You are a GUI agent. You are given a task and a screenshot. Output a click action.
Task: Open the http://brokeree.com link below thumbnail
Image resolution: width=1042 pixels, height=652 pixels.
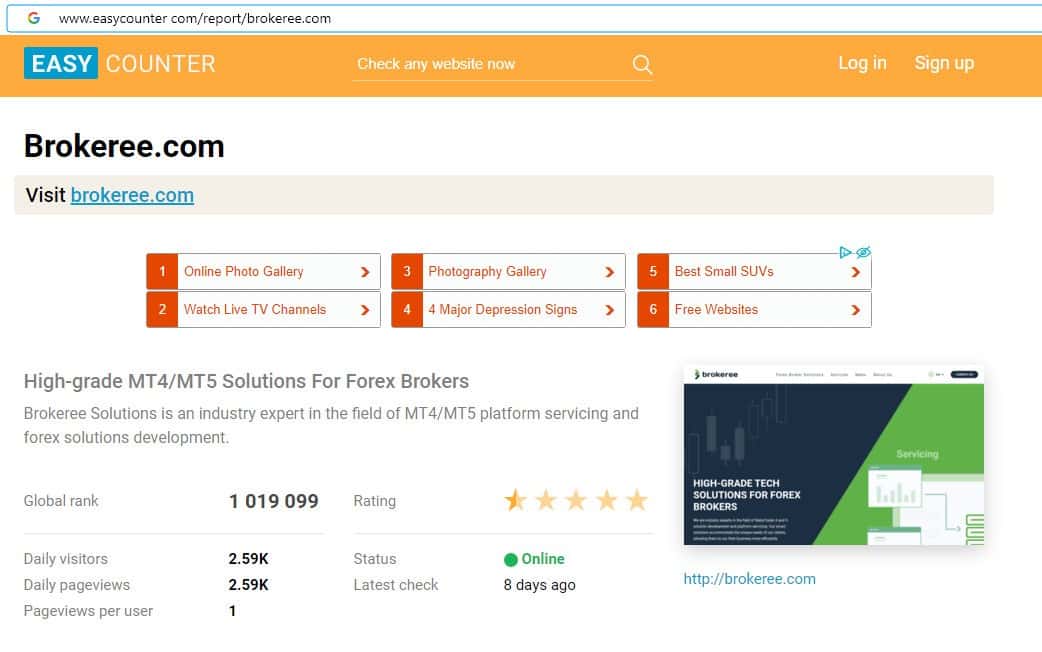(749, 578)
